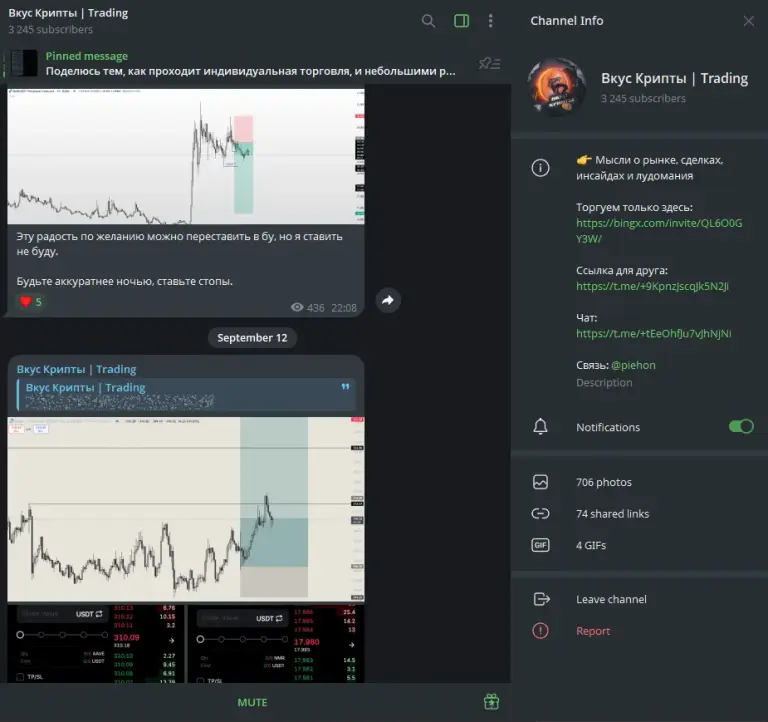Click the red Report warning icon

pos(540,631)
